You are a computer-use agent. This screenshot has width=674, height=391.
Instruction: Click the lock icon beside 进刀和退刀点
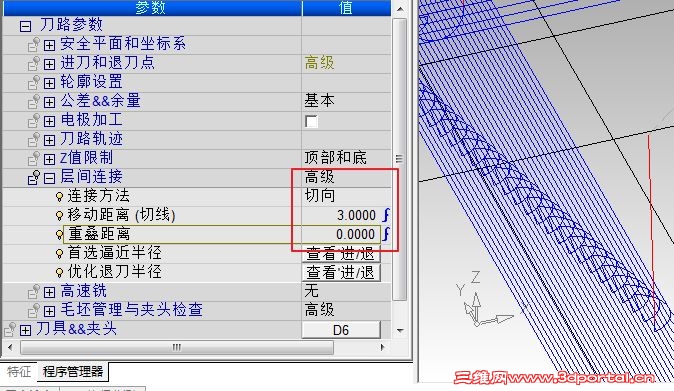(x=34, y=63)
